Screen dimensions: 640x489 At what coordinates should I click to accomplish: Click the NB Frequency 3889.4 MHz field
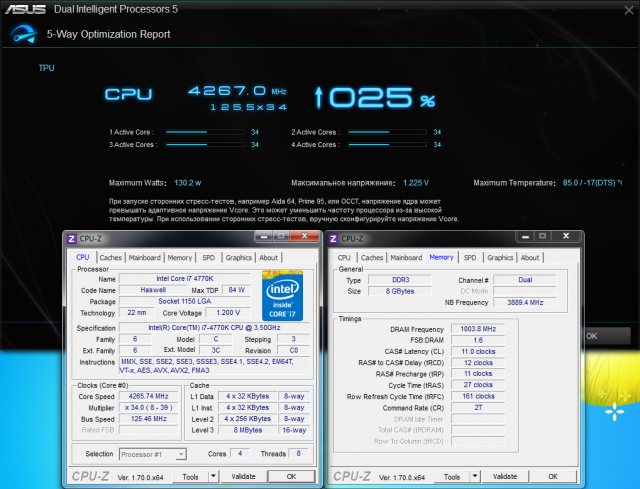tap(525, 302)
